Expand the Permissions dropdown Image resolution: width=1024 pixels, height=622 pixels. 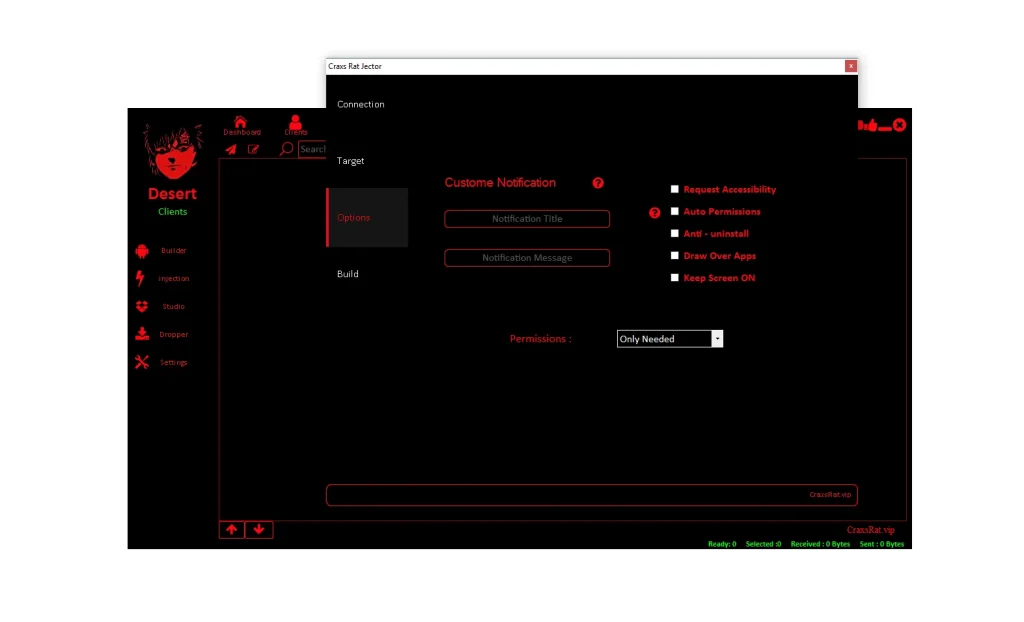click(716, 339)
